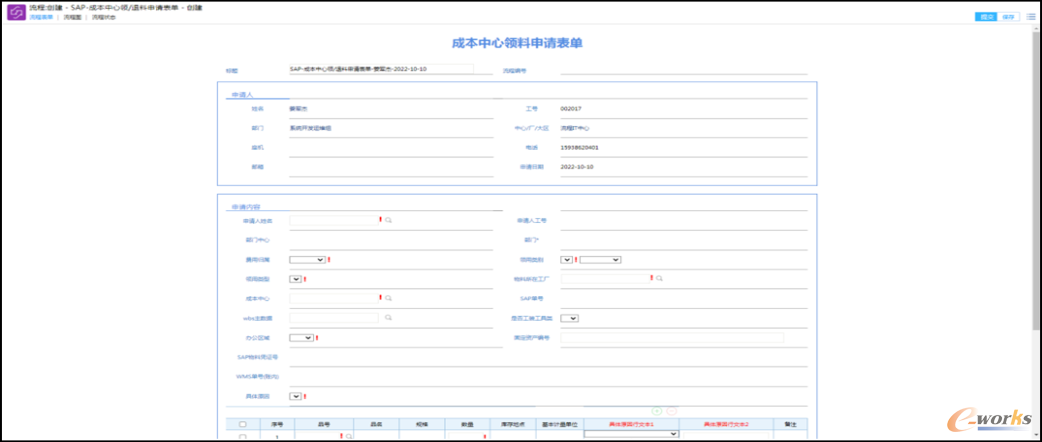The image size is (1042, 442).
Task: Click the 基本计量单位 column header
Action: 559,424
